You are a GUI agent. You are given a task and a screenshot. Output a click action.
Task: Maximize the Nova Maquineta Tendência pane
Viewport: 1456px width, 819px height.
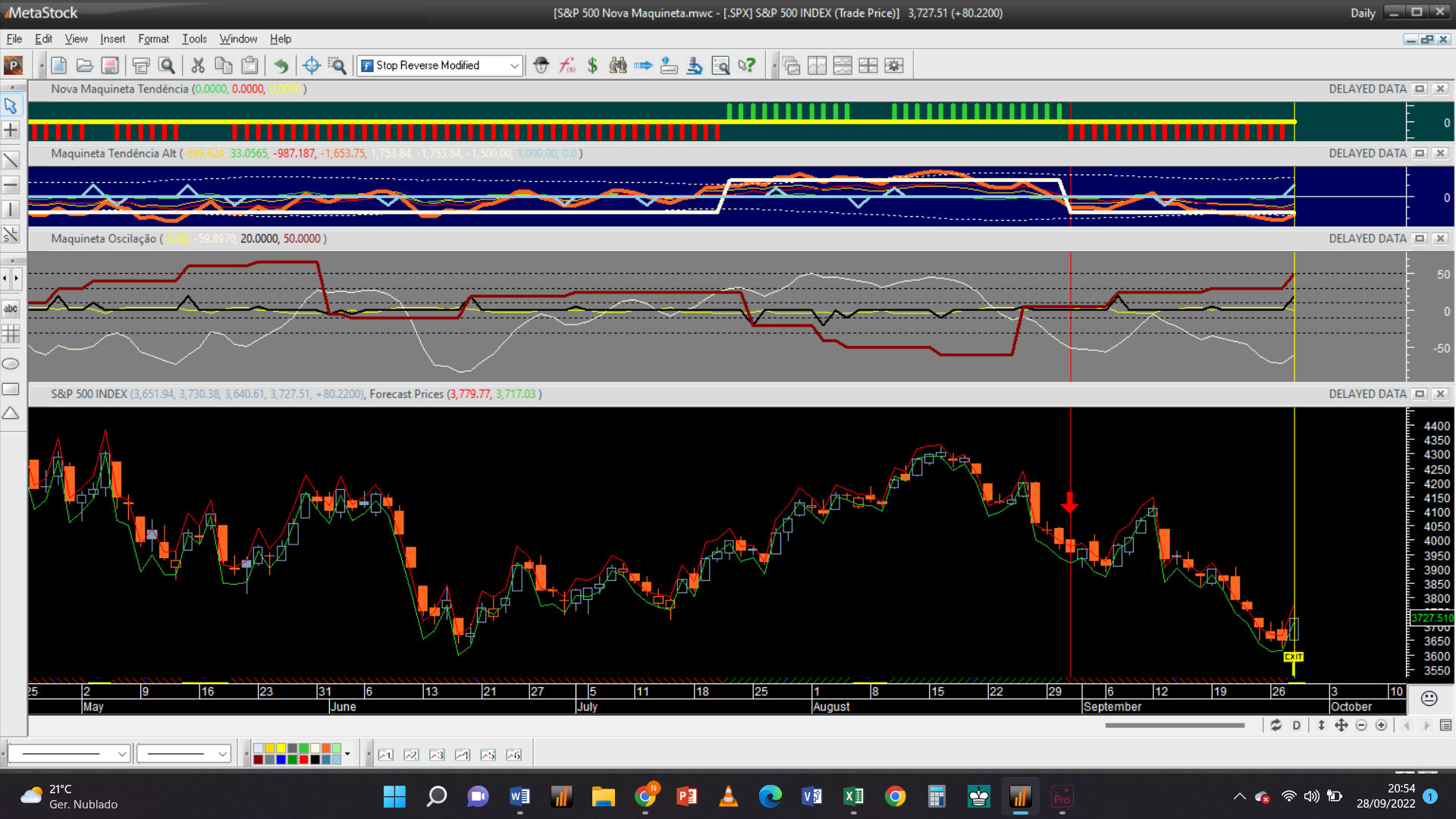[x=1420, y=89]
